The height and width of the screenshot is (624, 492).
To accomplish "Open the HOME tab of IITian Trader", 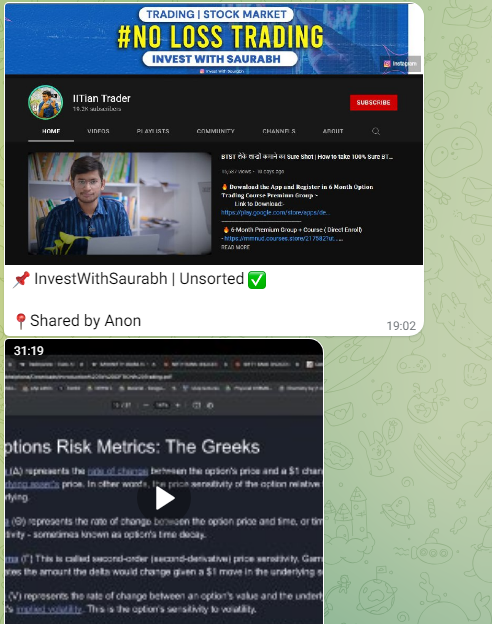I will pyautogui.click(x=51, y=131).
